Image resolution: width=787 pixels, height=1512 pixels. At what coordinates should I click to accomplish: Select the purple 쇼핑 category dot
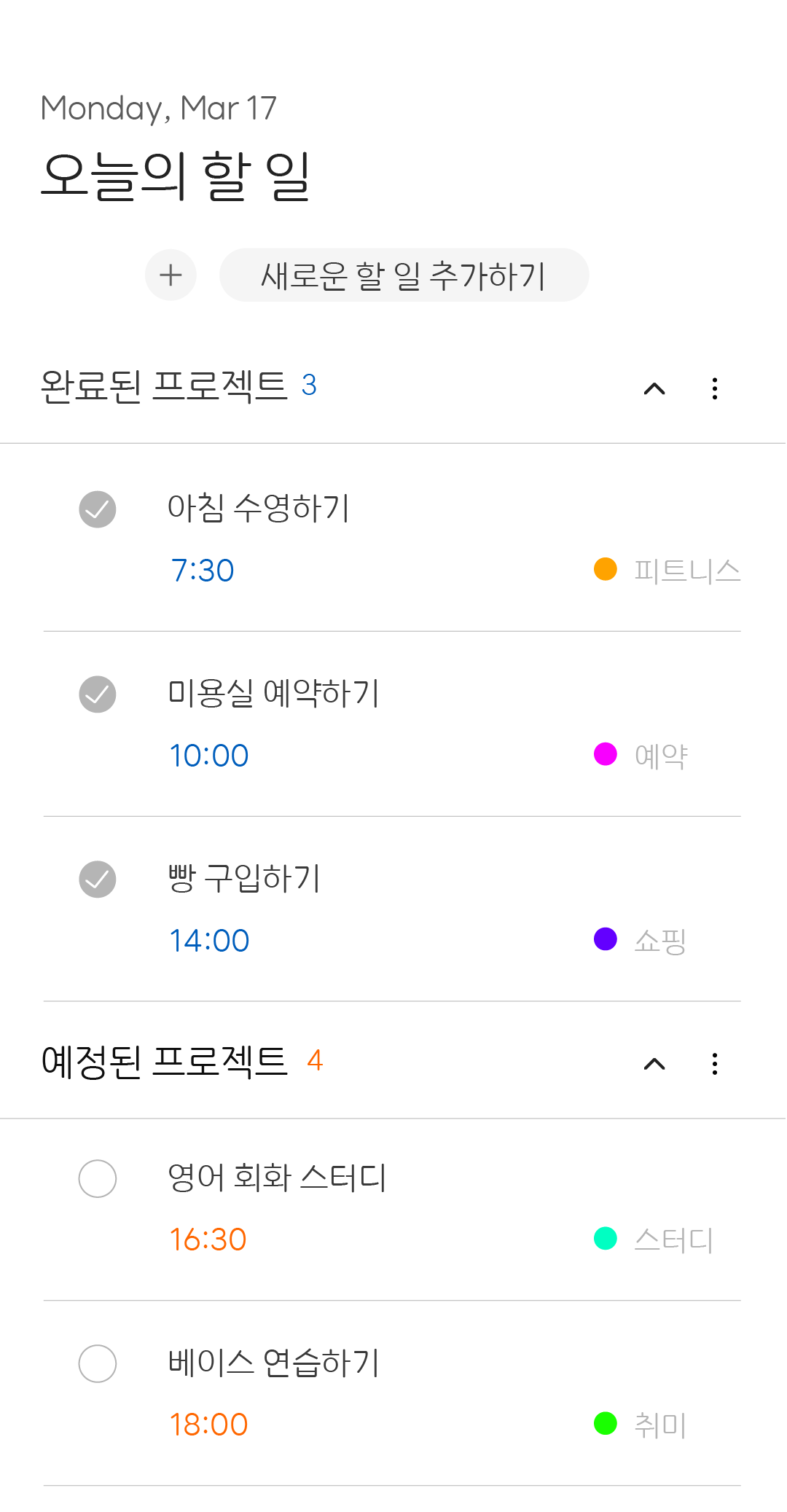pos(606,939)
